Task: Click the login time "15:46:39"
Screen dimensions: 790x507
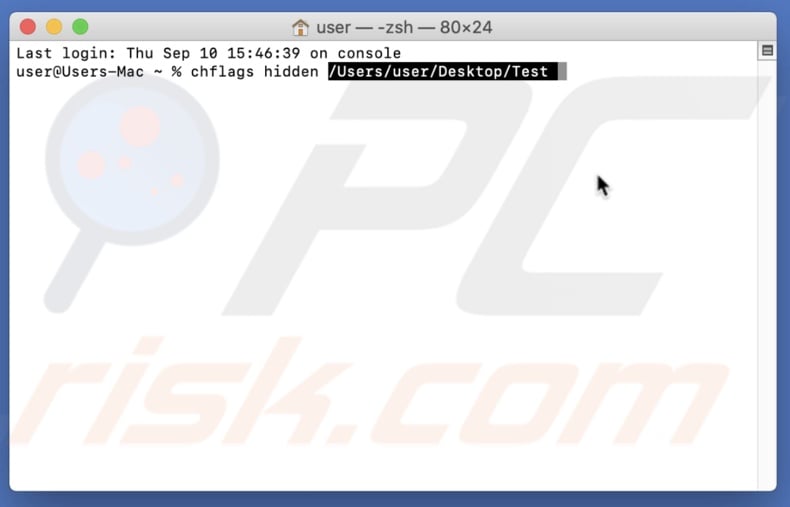Action: [264, 53]
